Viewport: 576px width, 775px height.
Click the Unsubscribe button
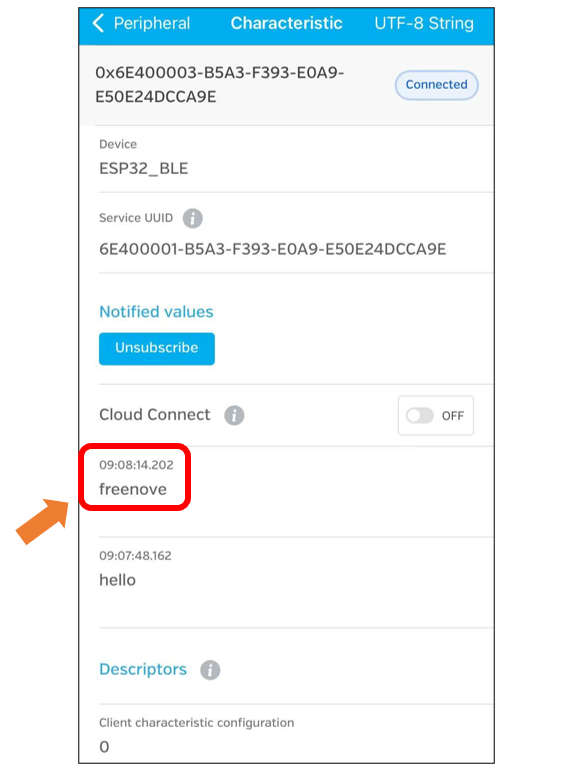coord(157,348)
